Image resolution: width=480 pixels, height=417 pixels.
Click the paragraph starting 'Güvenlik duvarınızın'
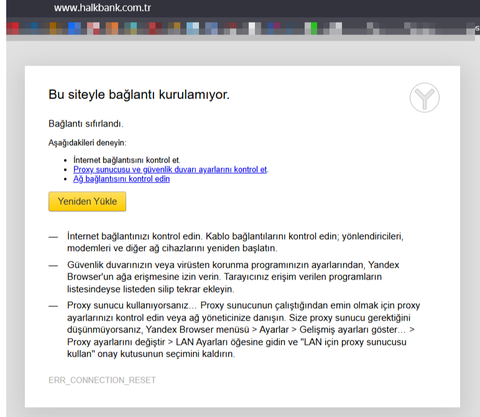pos(233,277)
